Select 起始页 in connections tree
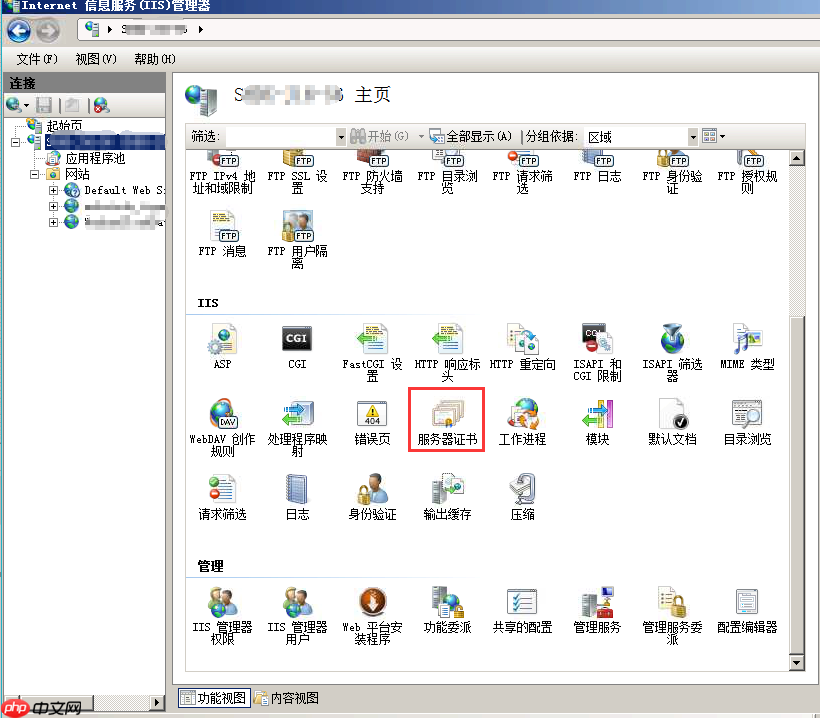The image size is (820, 718). click(x=64, y=126)
